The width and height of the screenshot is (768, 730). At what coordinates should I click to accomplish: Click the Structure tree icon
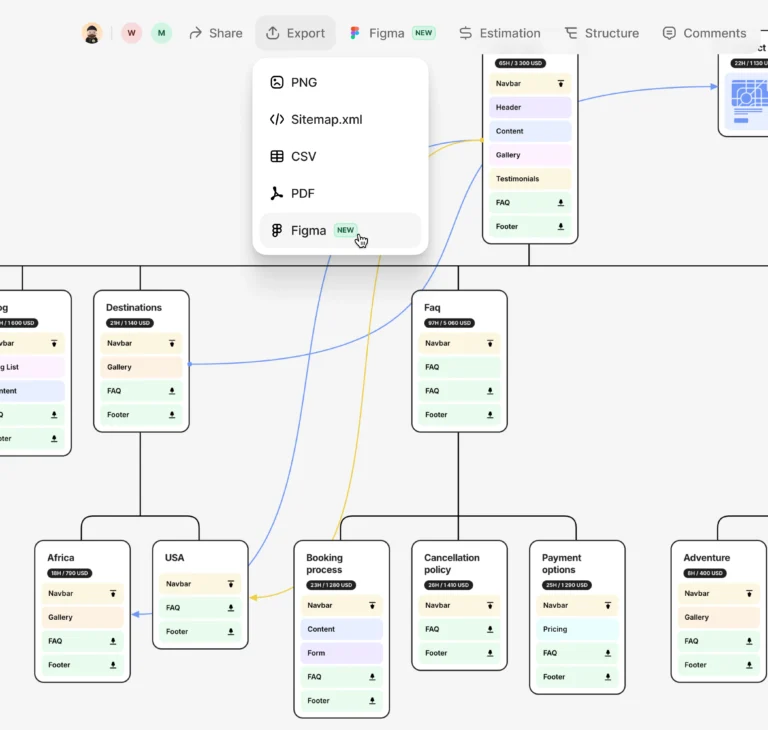(x=571, y=33)
